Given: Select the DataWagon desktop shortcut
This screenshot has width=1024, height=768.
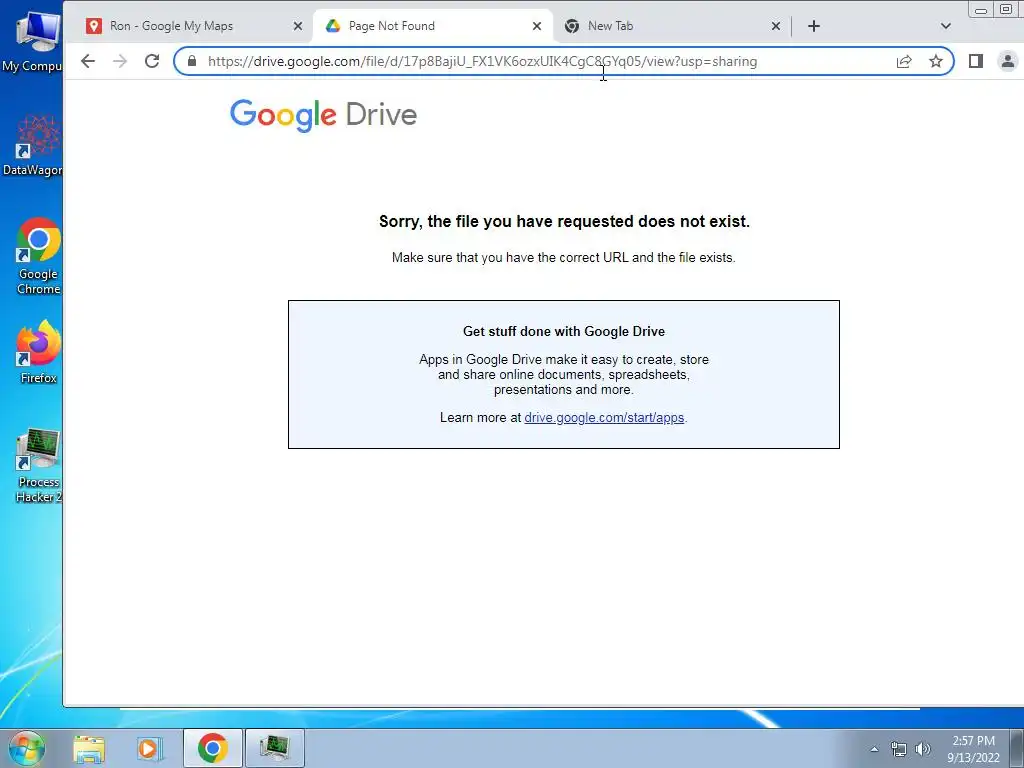Looking at the screenshot, I should point(33,146).
